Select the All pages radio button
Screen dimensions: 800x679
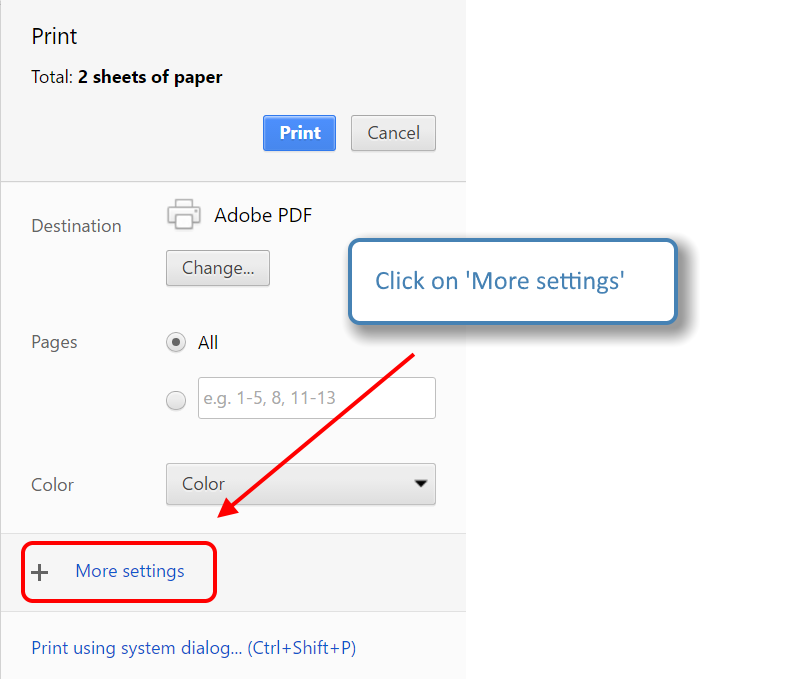pos(176,342)
